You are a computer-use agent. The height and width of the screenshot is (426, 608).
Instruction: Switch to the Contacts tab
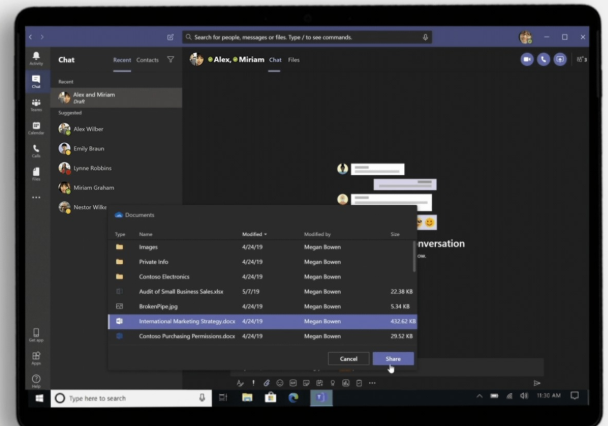tap(147, 60)
